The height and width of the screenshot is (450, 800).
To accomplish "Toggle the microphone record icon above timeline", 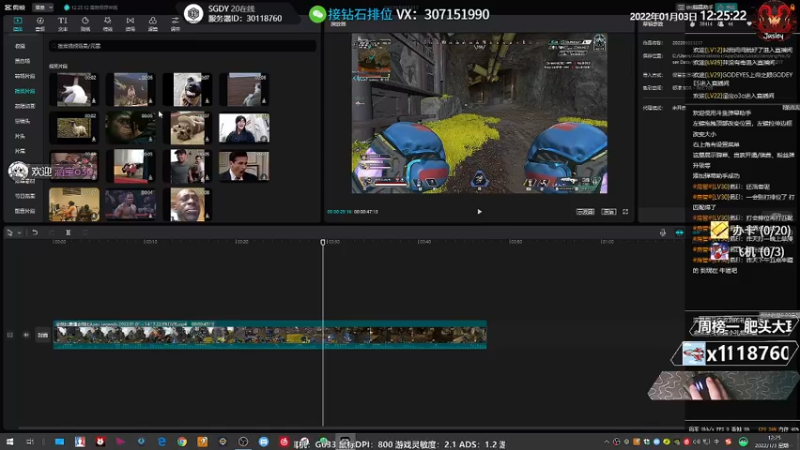I will point(662,232).
